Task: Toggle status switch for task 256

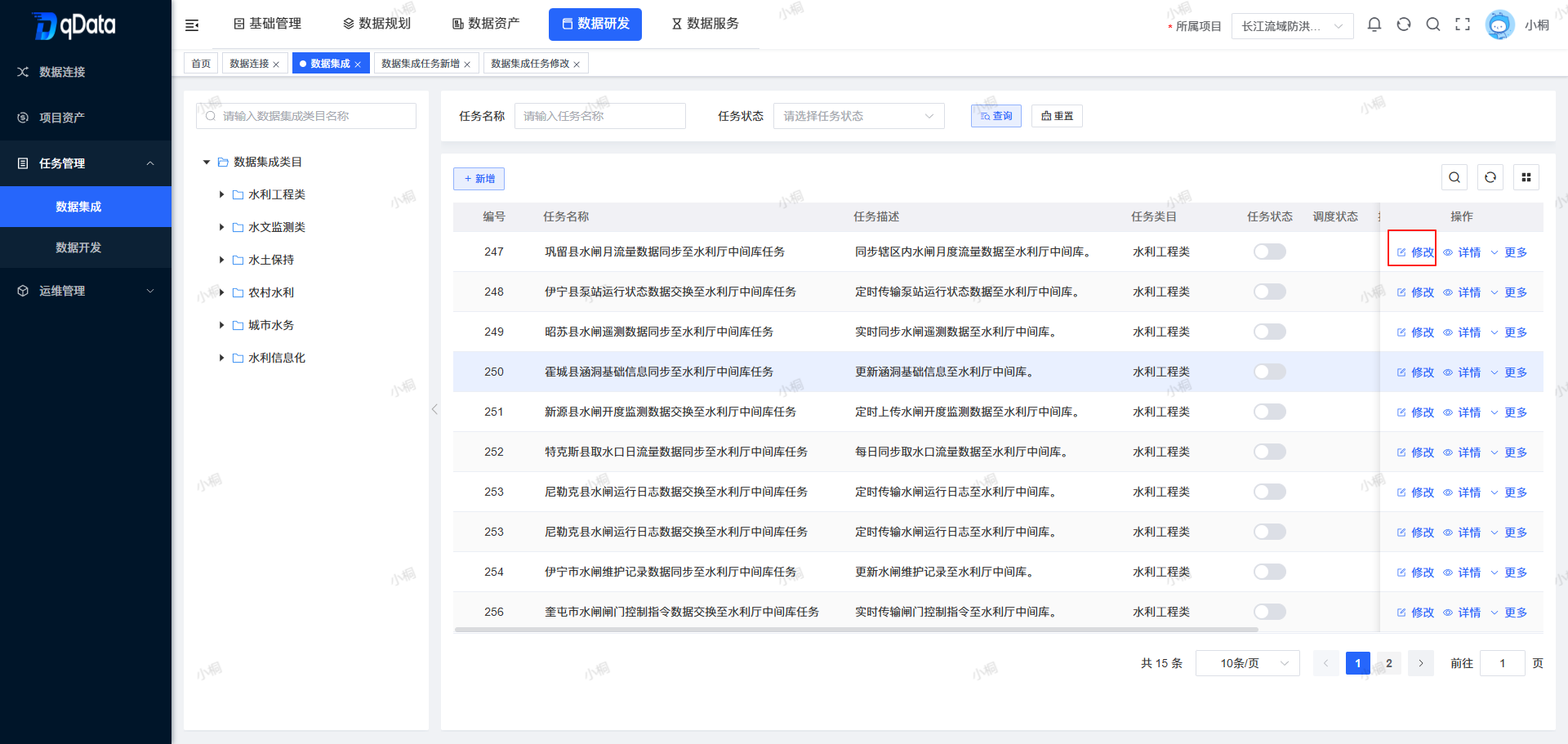Action: pos(1270,612)
